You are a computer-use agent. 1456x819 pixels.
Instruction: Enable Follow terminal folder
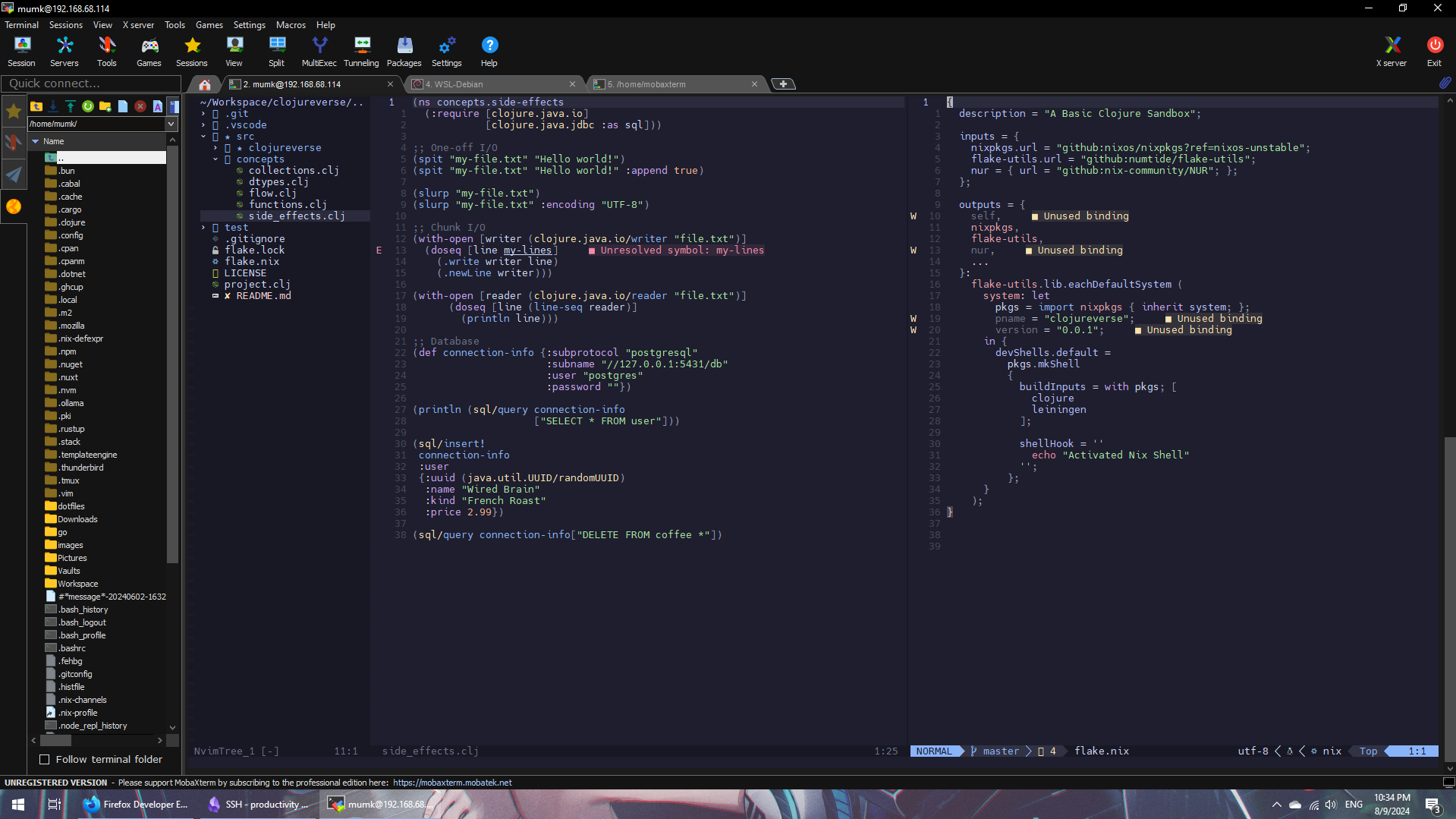(x=46, y=759)
